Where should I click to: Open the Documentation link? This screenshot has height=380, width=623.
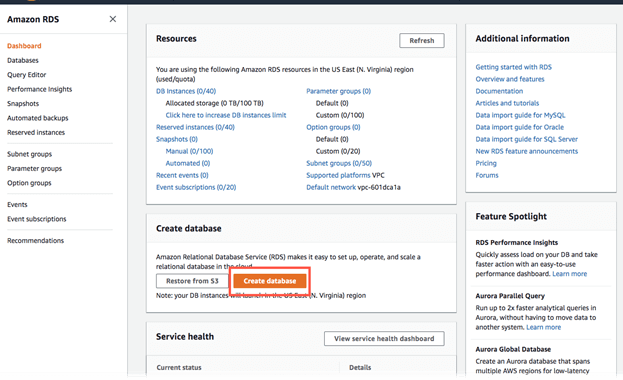pos(499,91)
